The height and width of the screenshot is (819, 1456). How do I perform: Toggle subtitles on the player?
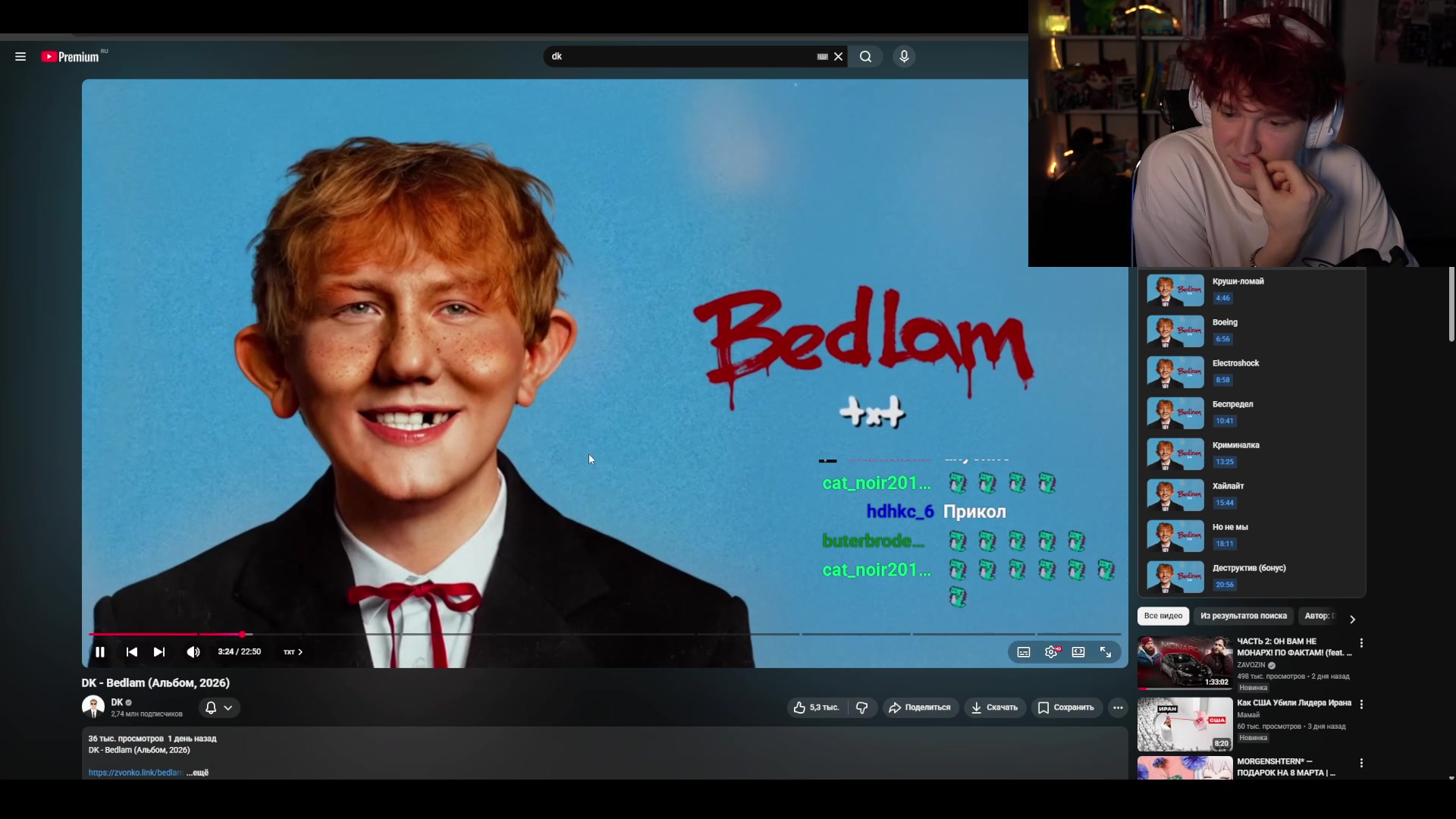(x=1024, y=652)
